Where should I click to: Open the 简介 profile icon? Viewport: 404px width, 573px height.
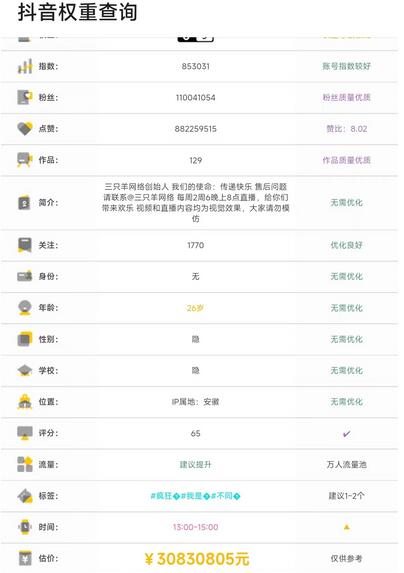tap(24, 203)
